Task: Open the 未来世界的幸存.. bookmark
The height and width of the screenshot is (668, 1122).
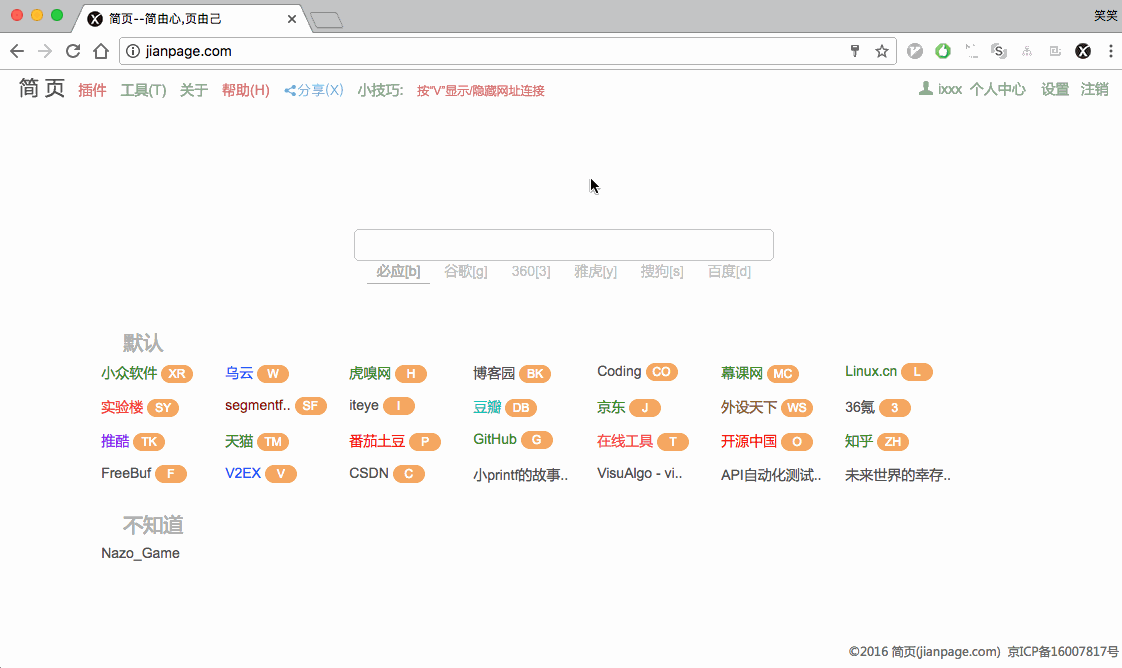Action: [897, 476]
